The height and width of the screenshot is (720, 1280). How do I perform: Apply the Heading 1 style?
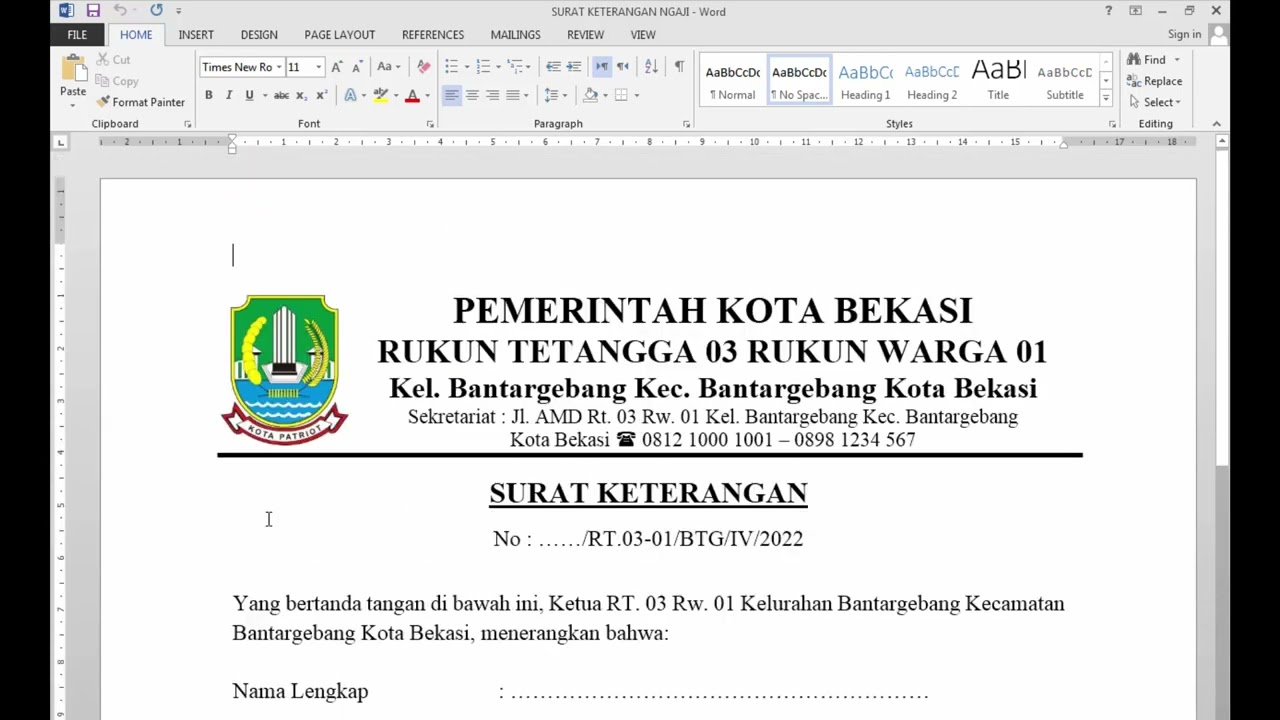click(865, 81)
